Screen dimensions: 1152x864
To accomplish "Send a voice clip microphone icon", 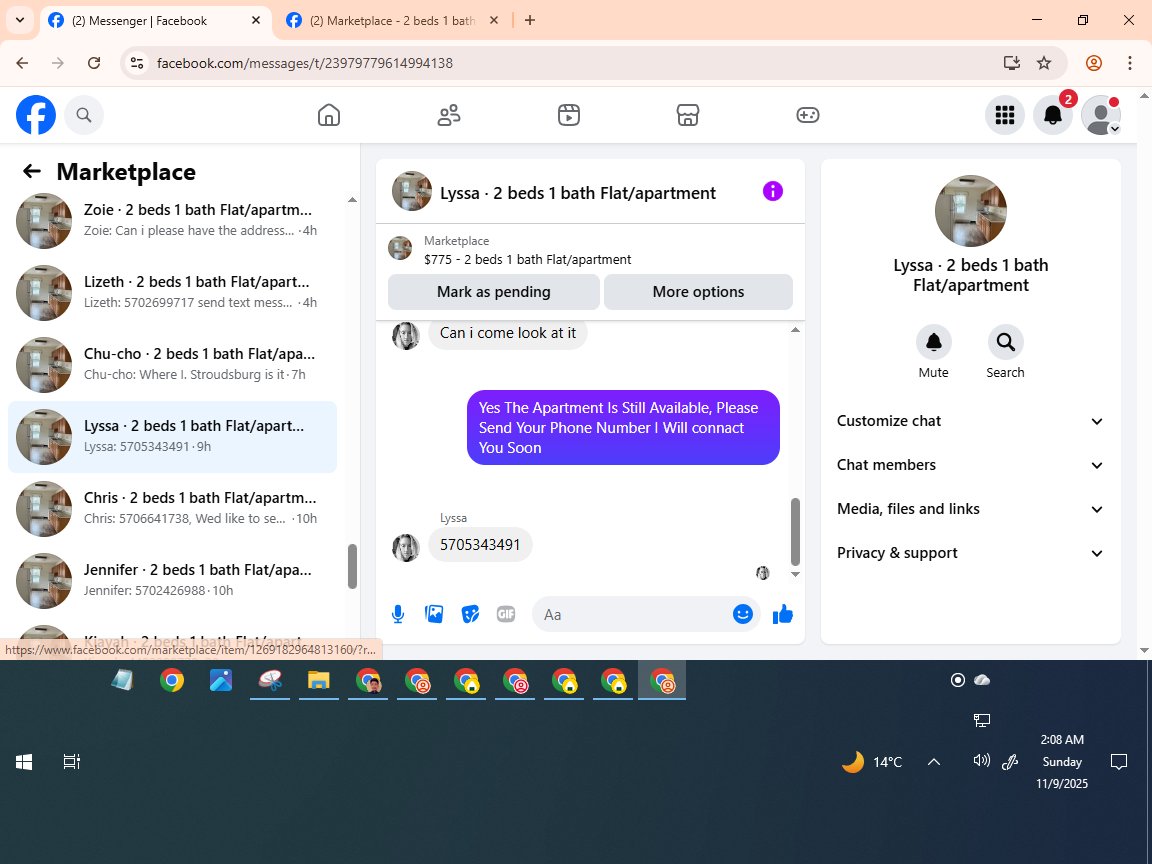I will (397, 614).
